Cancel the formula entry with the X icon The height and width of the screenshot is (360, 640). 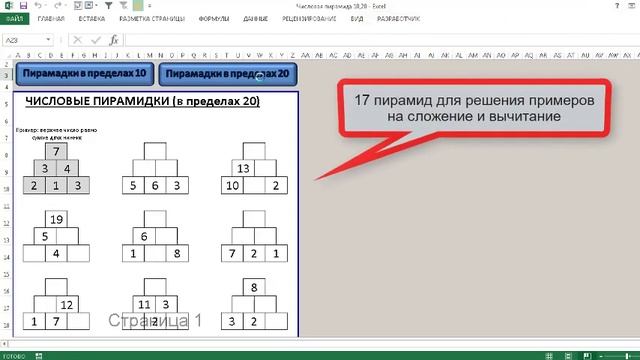(x=77, y=40)
